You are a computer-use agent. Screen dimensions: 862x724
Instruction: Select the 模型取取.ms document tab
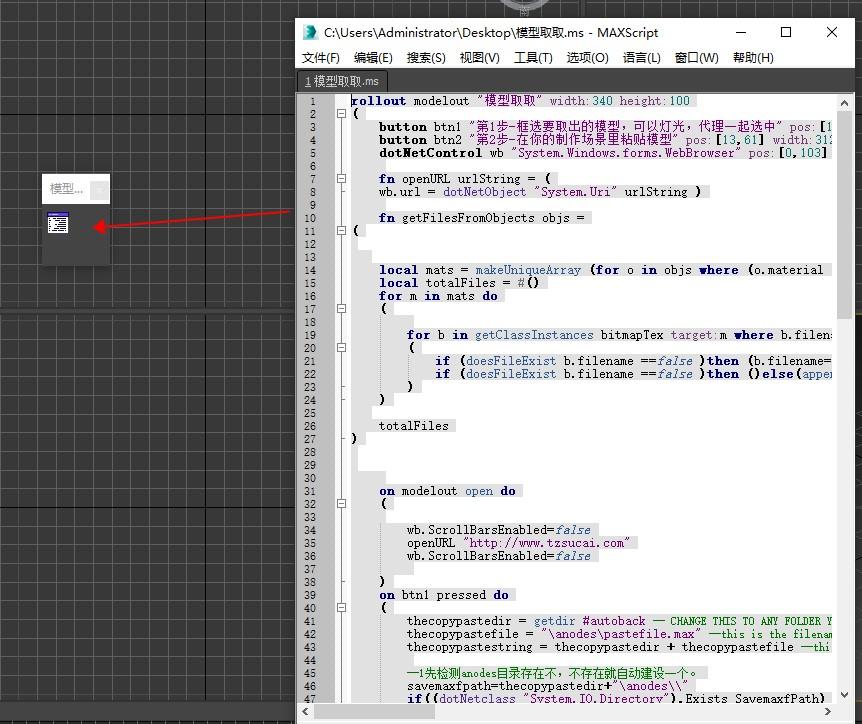(343, 82)
